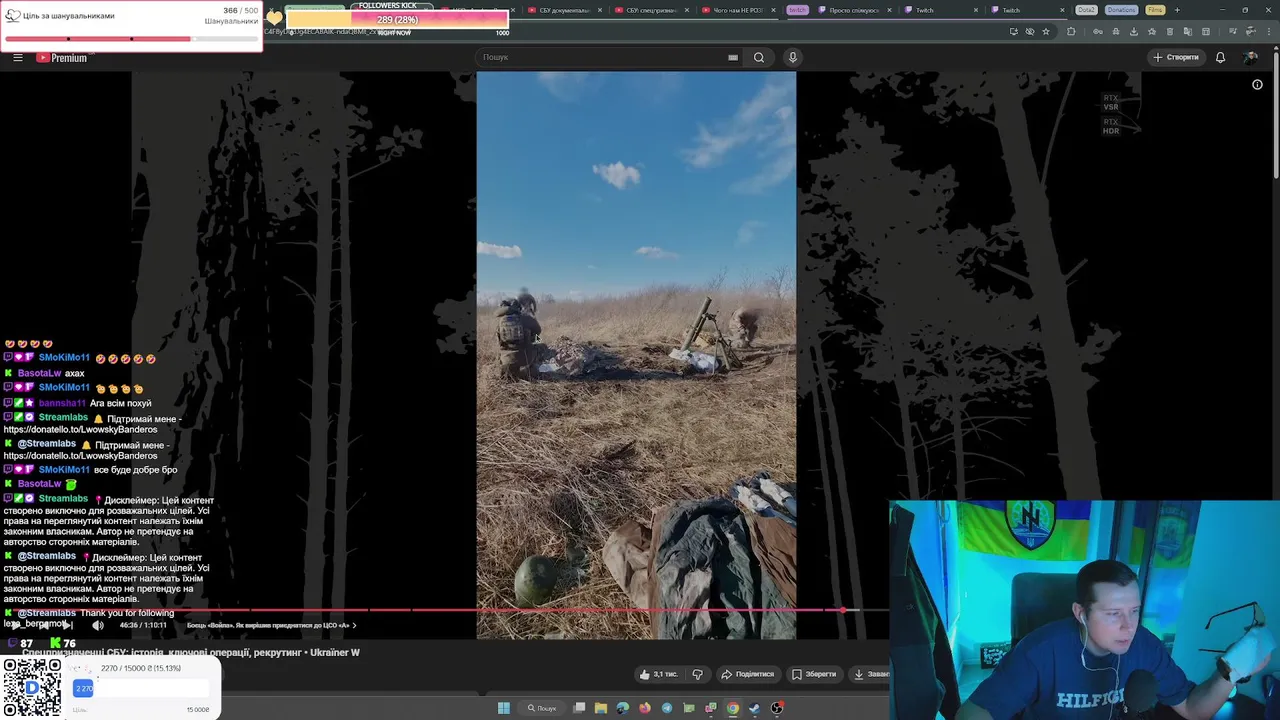Viewport: 1280px width, 720px height.
Task: Collapse the purple twitch tab group
Action: pos(797,10)
